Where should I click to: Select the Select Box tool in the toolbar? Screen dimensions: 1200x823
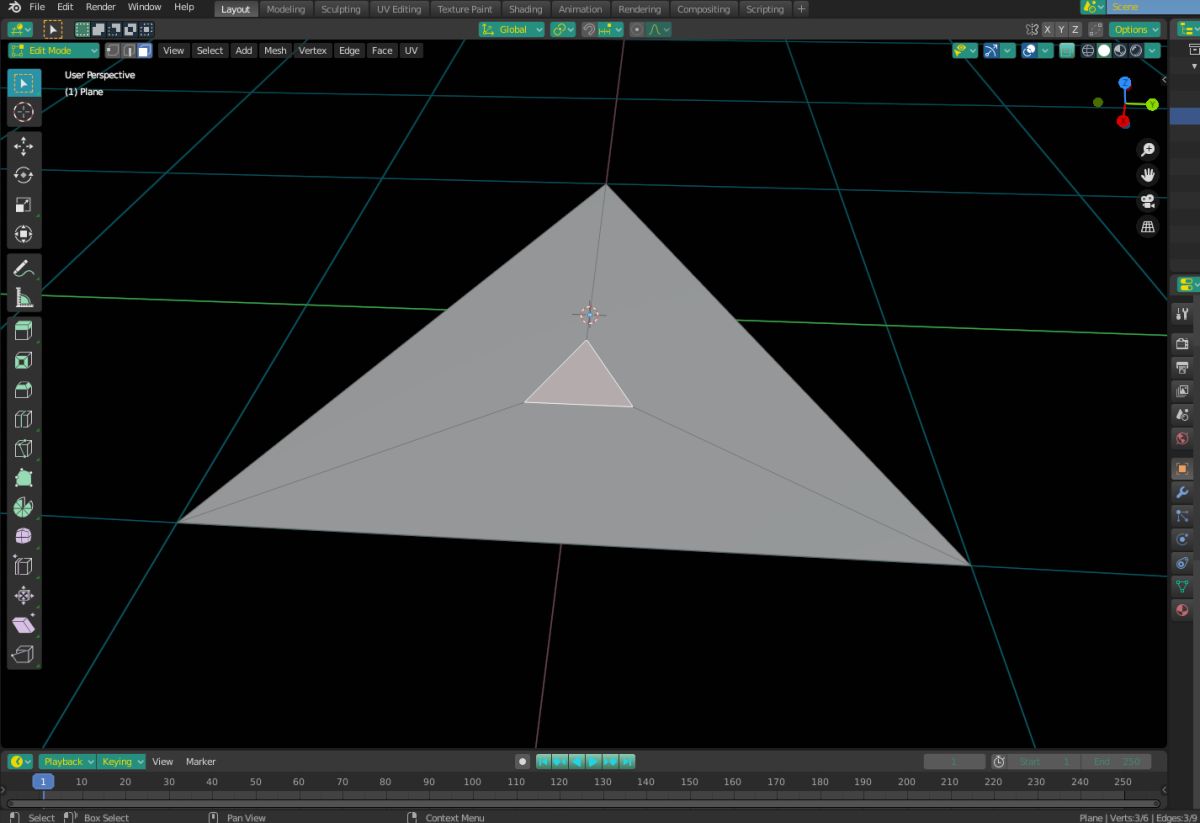tap(24, 83)
